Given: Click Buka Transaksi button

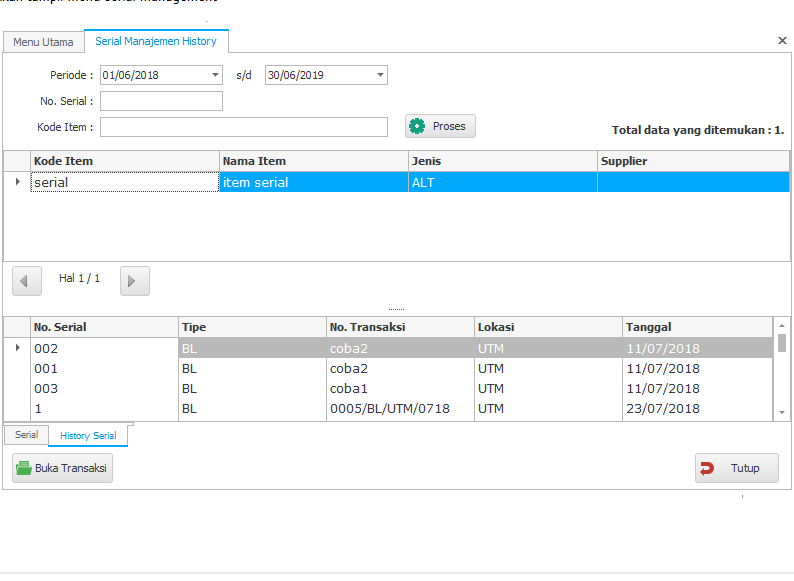Looking at the screenshot, I should 62,468.
